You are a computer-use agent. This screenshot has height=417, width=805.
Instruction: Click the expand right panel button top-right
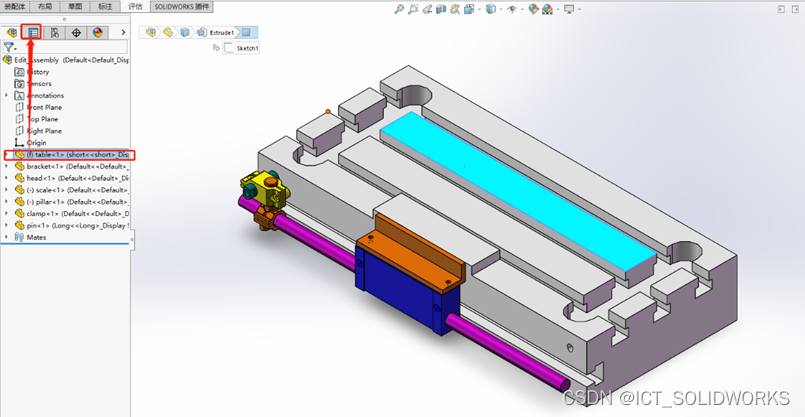tap(796, 9)
